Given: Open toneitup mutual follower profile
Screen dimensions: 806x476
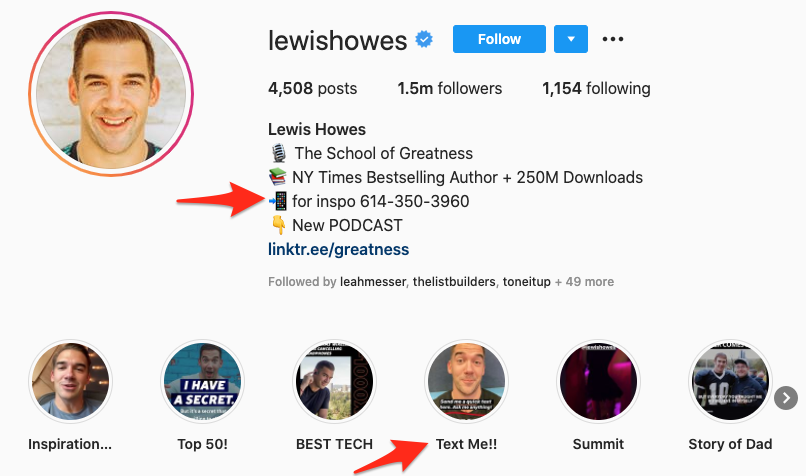Looking at the screenshot, I should pos(526,282).
